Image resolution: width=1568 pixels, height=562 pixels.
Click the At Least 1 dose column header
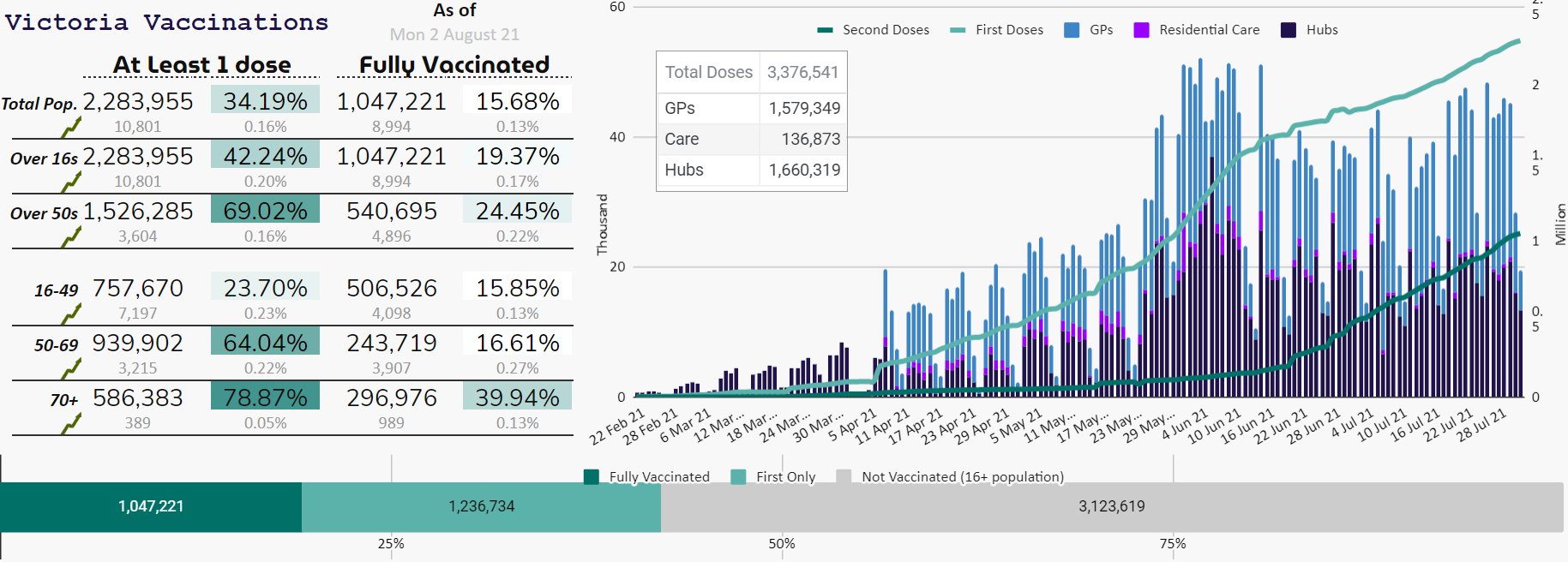pyautogui.click(x=202, y=64)
